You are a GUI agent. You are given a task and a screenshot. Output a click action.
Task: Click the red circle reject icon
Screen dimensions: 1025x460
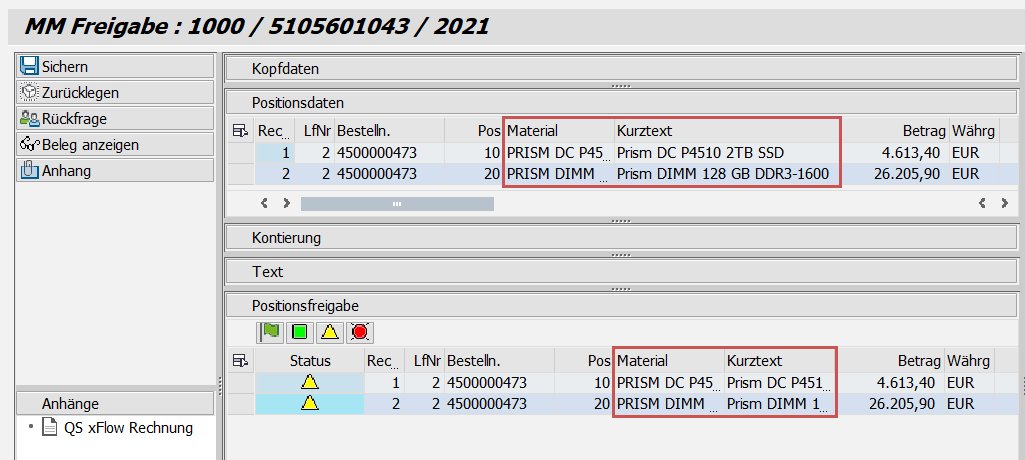[360, 332]
